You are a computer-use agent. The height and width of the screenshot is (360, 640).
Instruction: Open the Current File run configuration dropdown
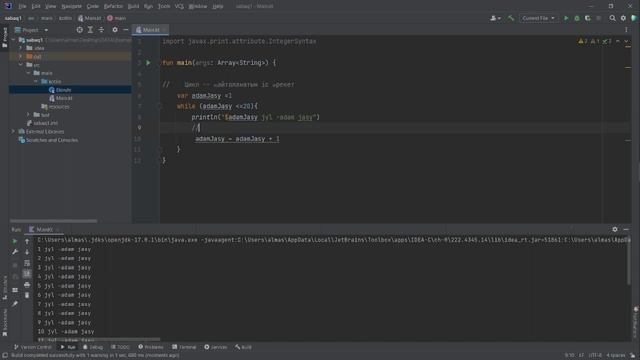(538, 18)
